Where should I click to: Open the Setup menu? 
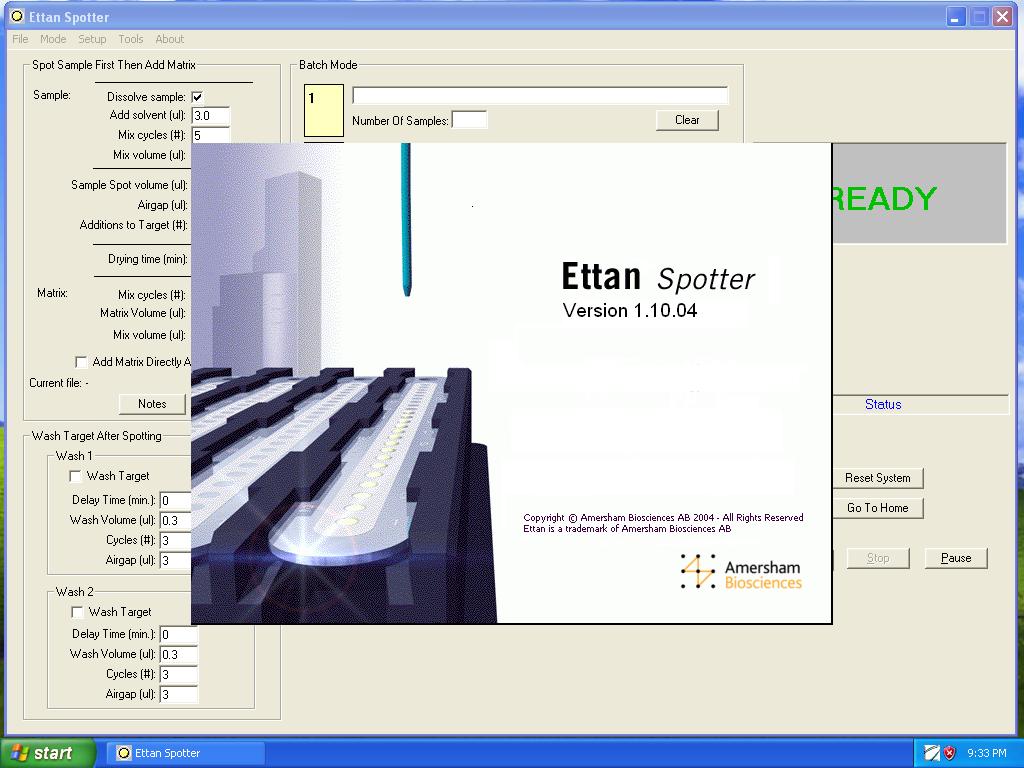coord(92,39)
